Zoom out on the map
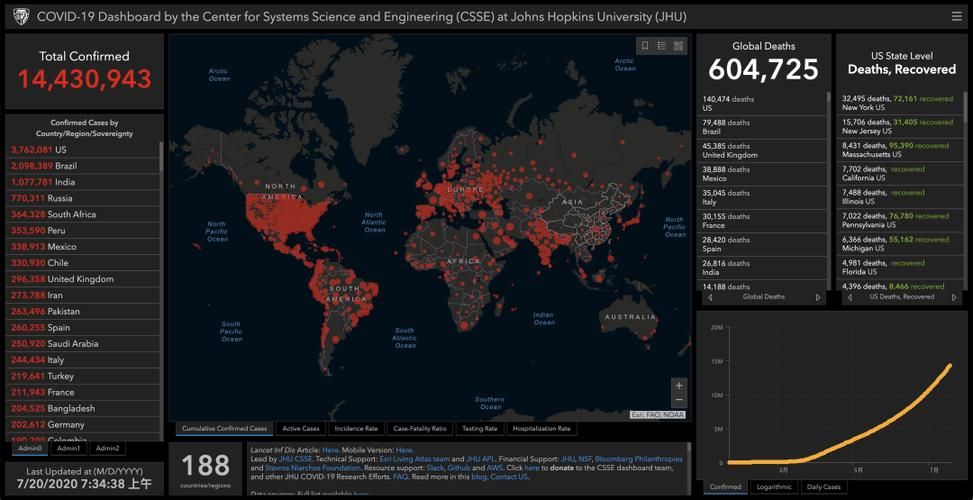 click(x=679, y=401)
